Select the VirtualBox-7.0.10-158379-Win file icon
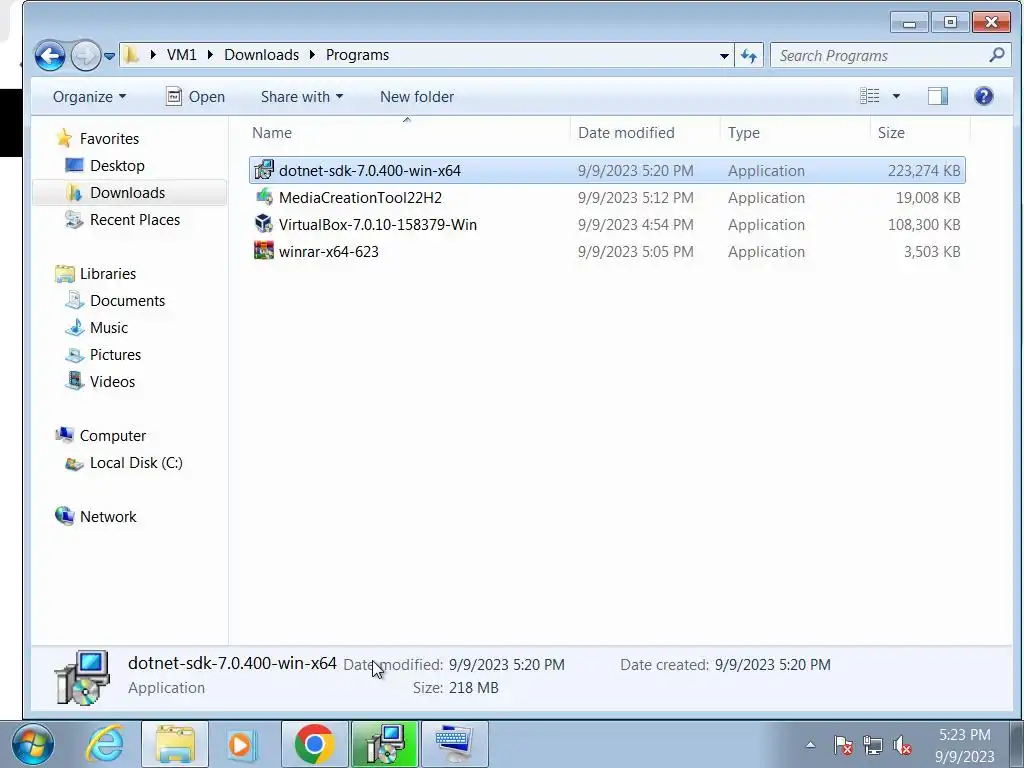1024x768 pixels. (x=264, y=224)
